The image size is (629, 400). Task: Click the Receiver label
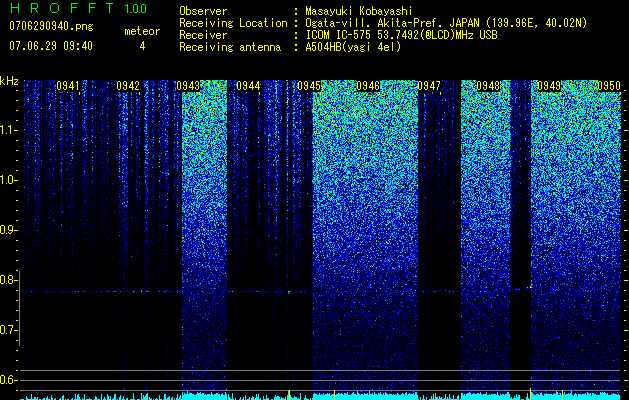click(x=203, y=35)
